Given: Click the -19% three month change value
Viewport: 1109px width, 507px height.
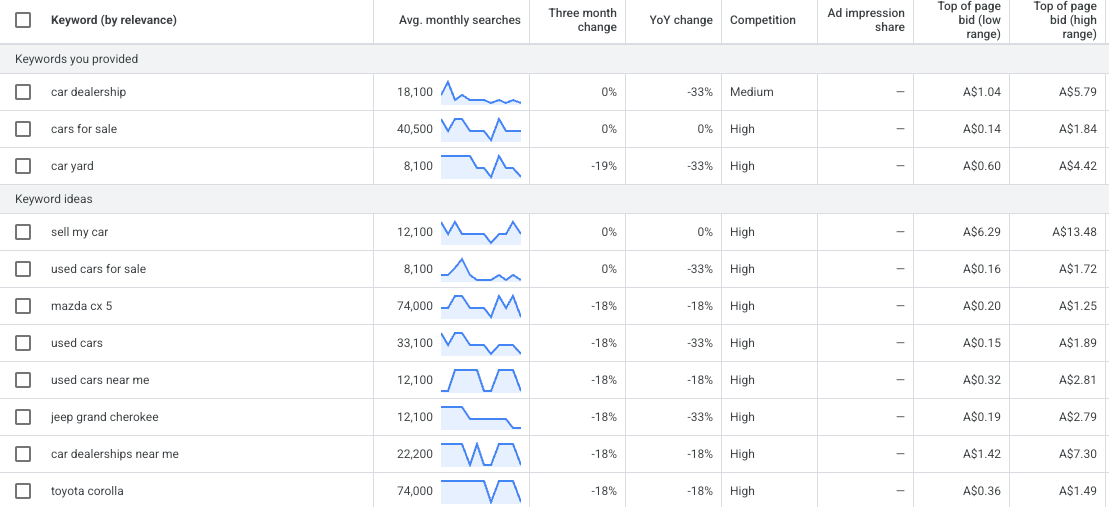Looking at the screenshot, I should coord(604,166).
